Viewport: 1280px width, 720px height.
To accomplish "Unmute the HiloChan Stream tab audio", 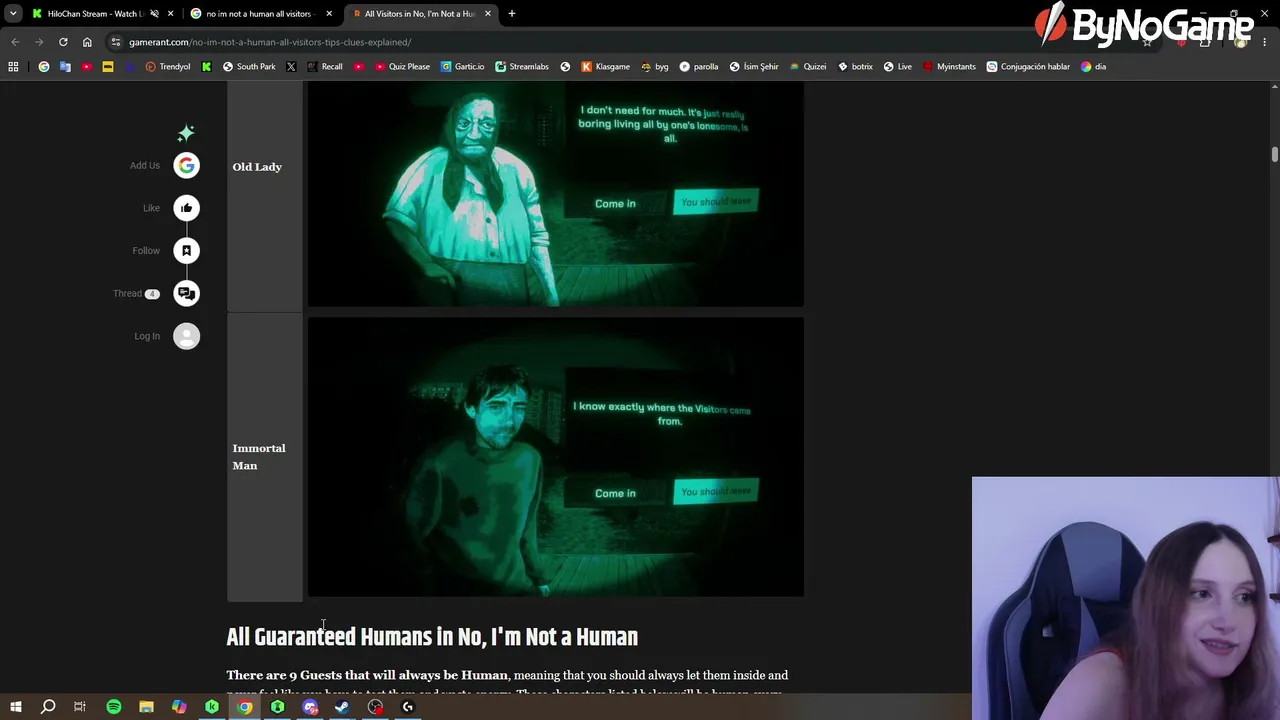I will 154,14.
